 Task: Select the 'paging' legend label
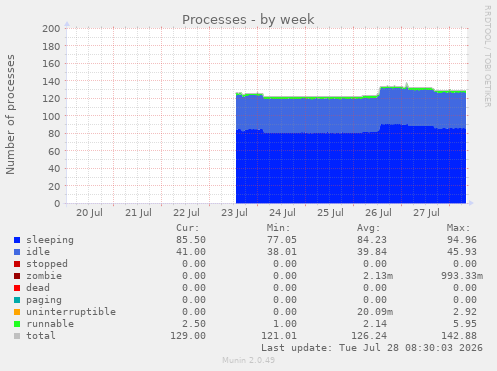click(x=44, y=300)
